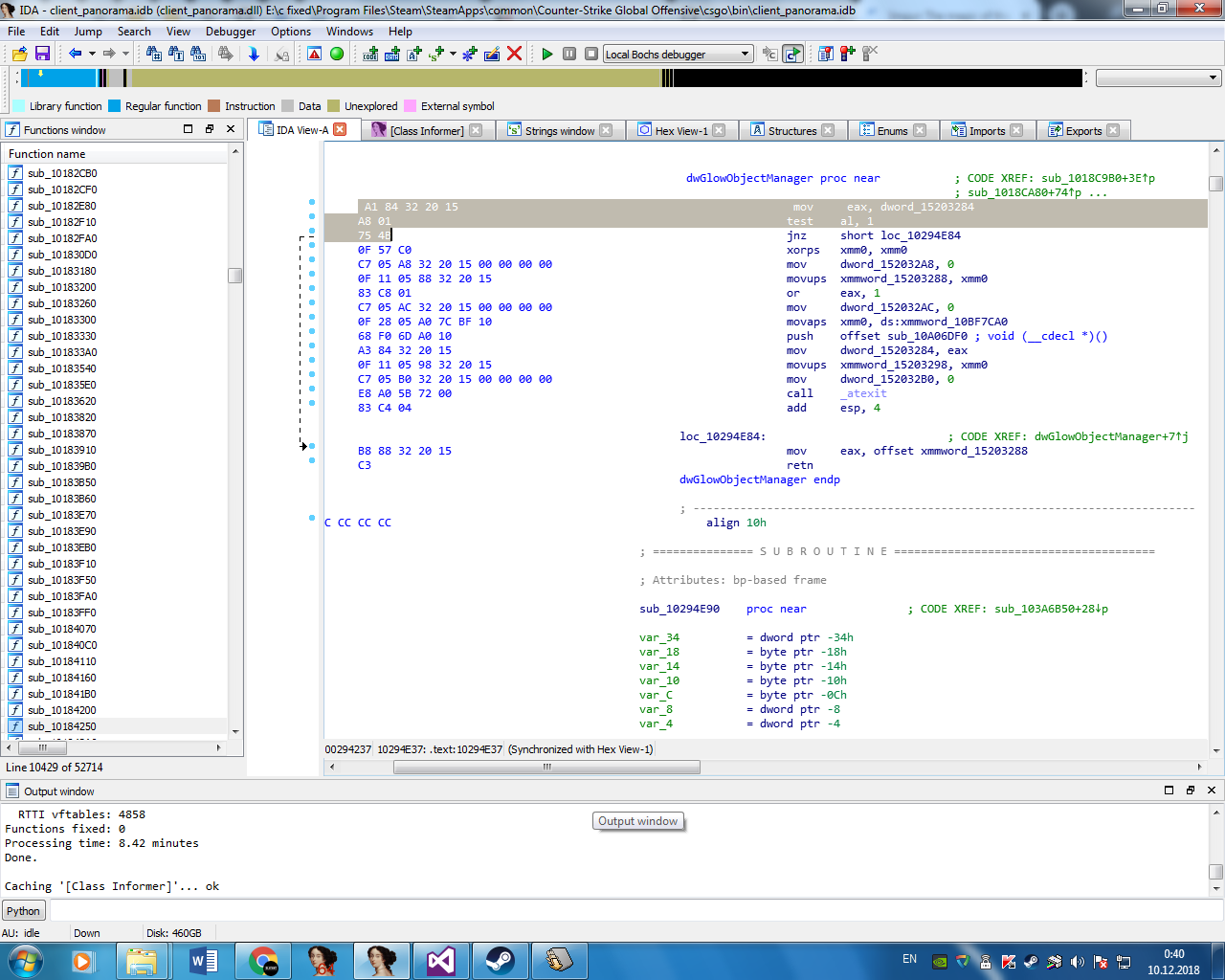Click the Regular function color swatch

115,106
